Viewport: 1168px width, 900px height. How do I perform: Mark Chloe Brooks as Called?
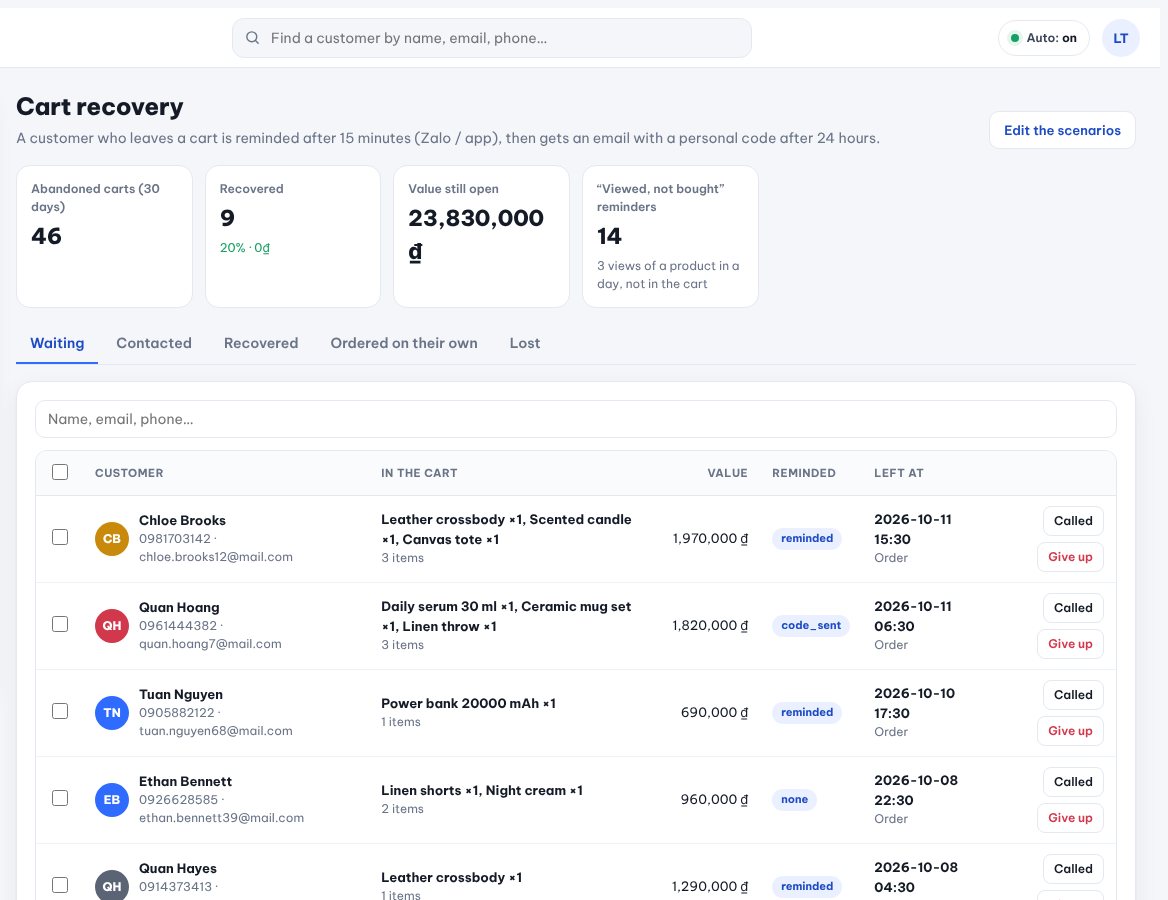pos(1073,521)
